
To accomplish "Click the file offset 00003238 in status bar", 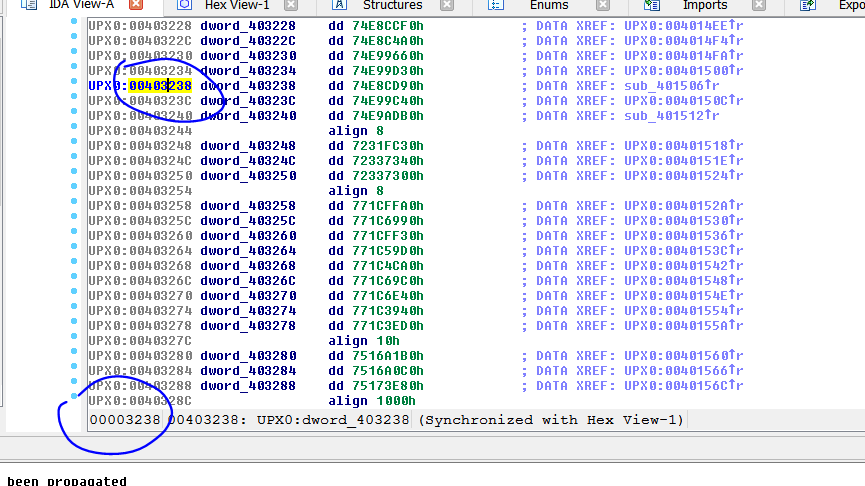I will 125,420.
